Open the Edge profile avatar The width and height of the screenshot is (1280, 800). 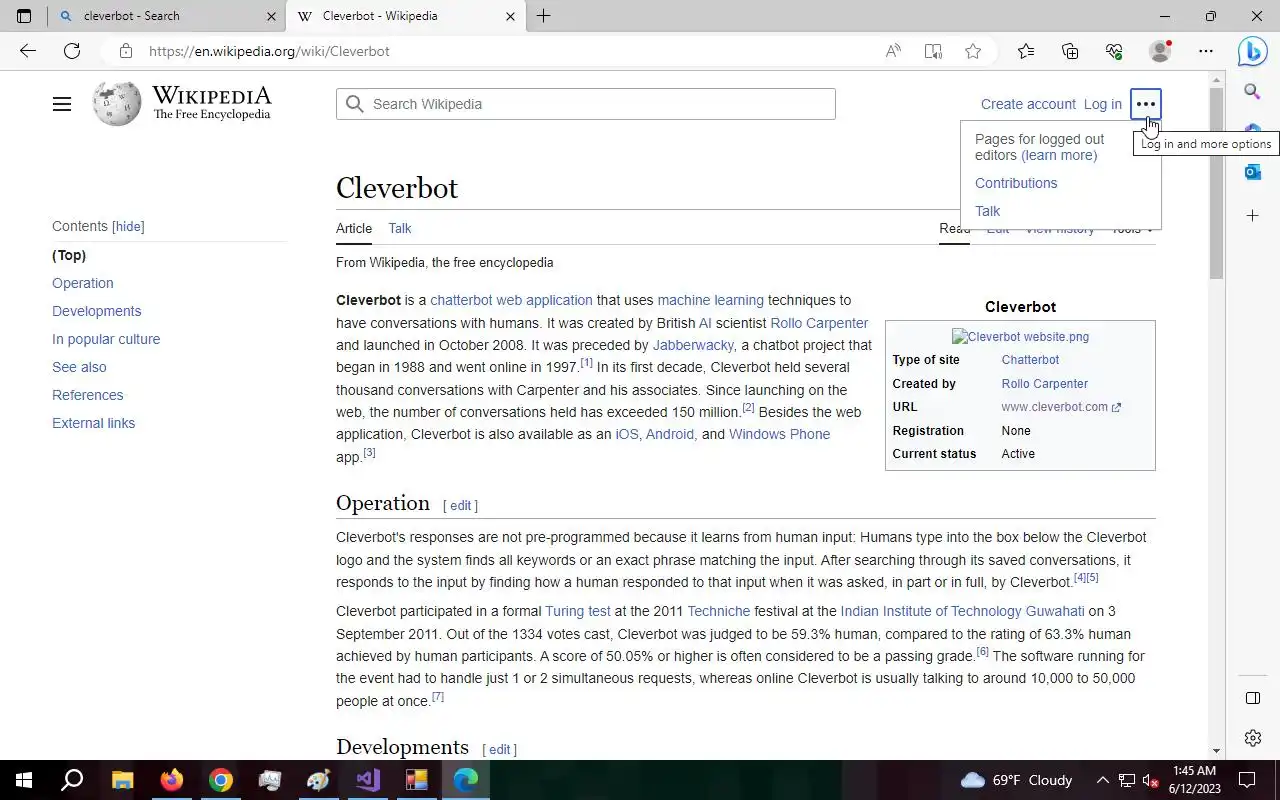(x=1160, y=51)
